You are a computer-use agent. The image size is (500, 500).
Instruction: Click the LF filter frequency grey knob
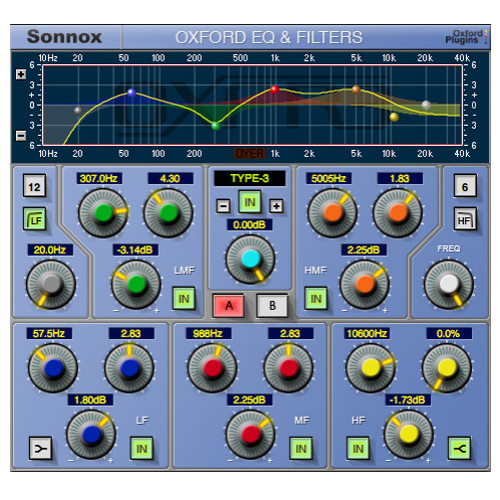[x=51, y=284]
